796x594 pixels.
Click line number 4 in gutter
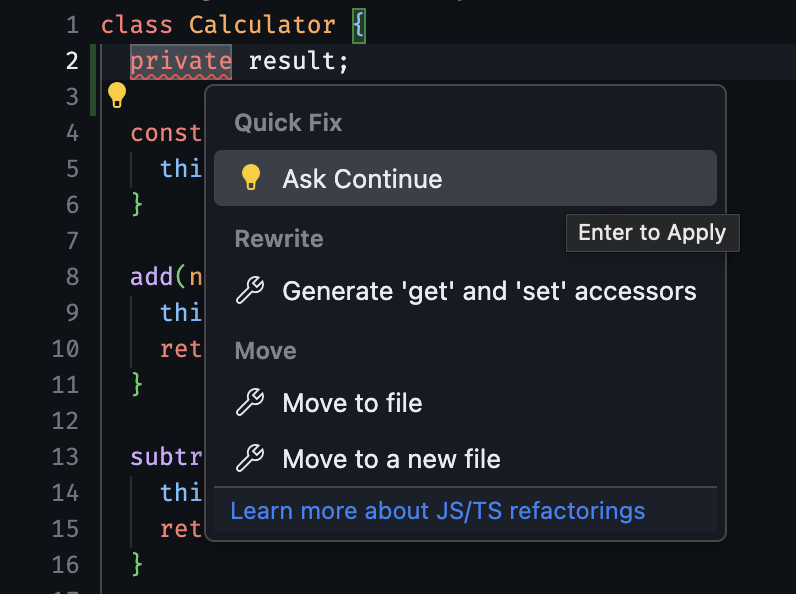[70, 132]
